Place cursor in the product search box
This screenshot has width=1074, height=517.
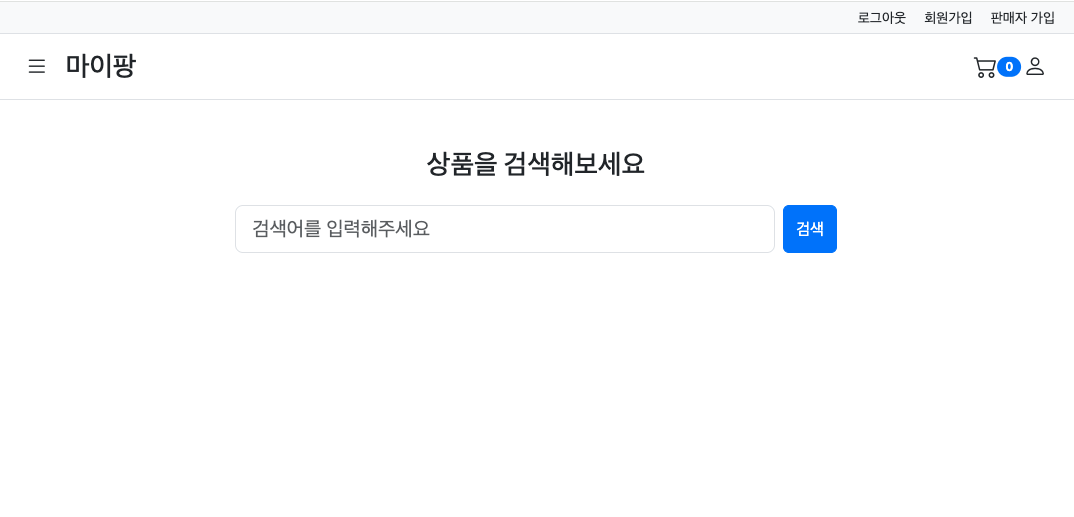tap(504, 229)
